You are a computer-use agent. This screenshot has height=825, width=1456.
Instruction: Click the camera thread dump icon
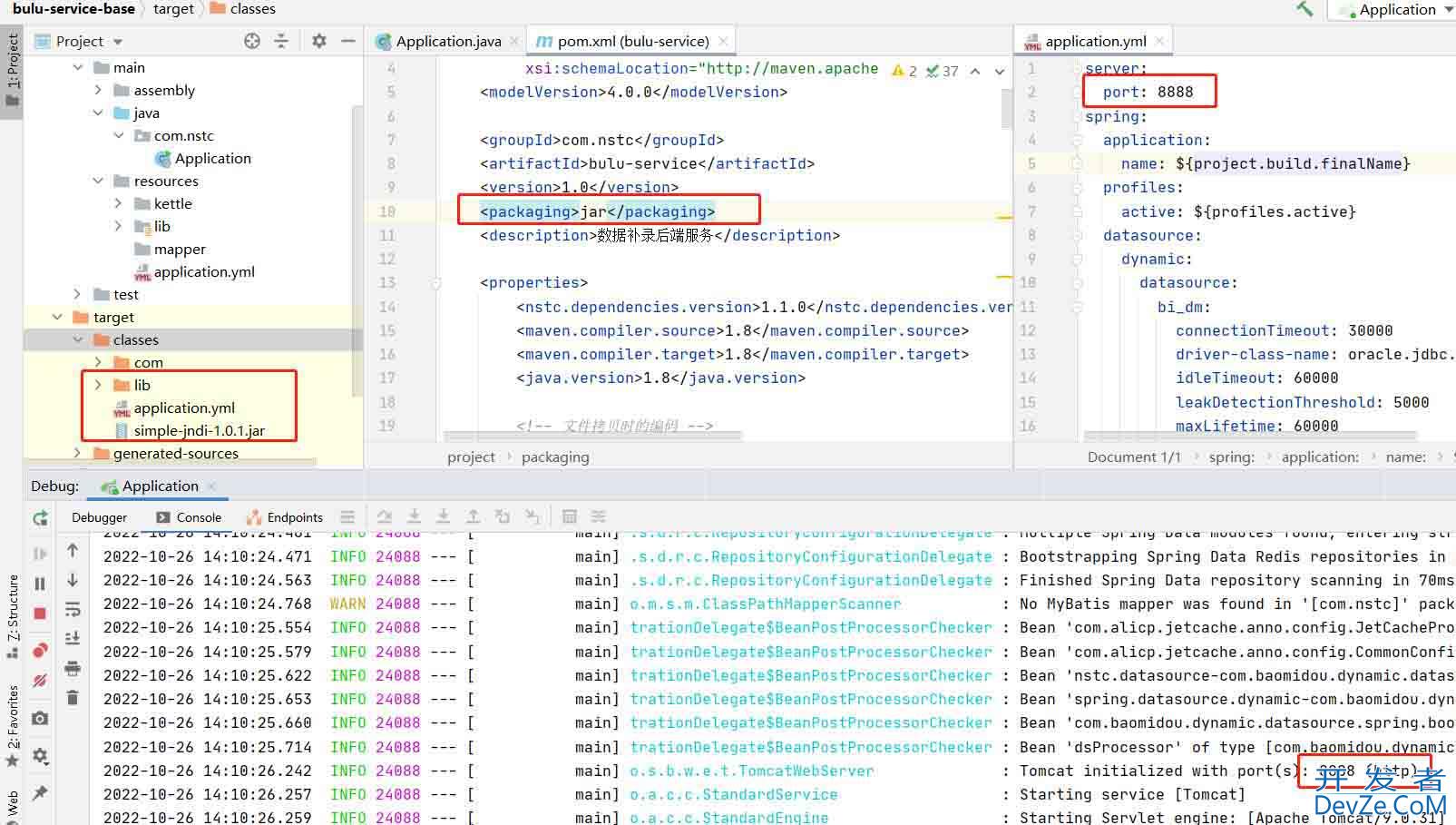pyautogui.click(x=40, y=718)
